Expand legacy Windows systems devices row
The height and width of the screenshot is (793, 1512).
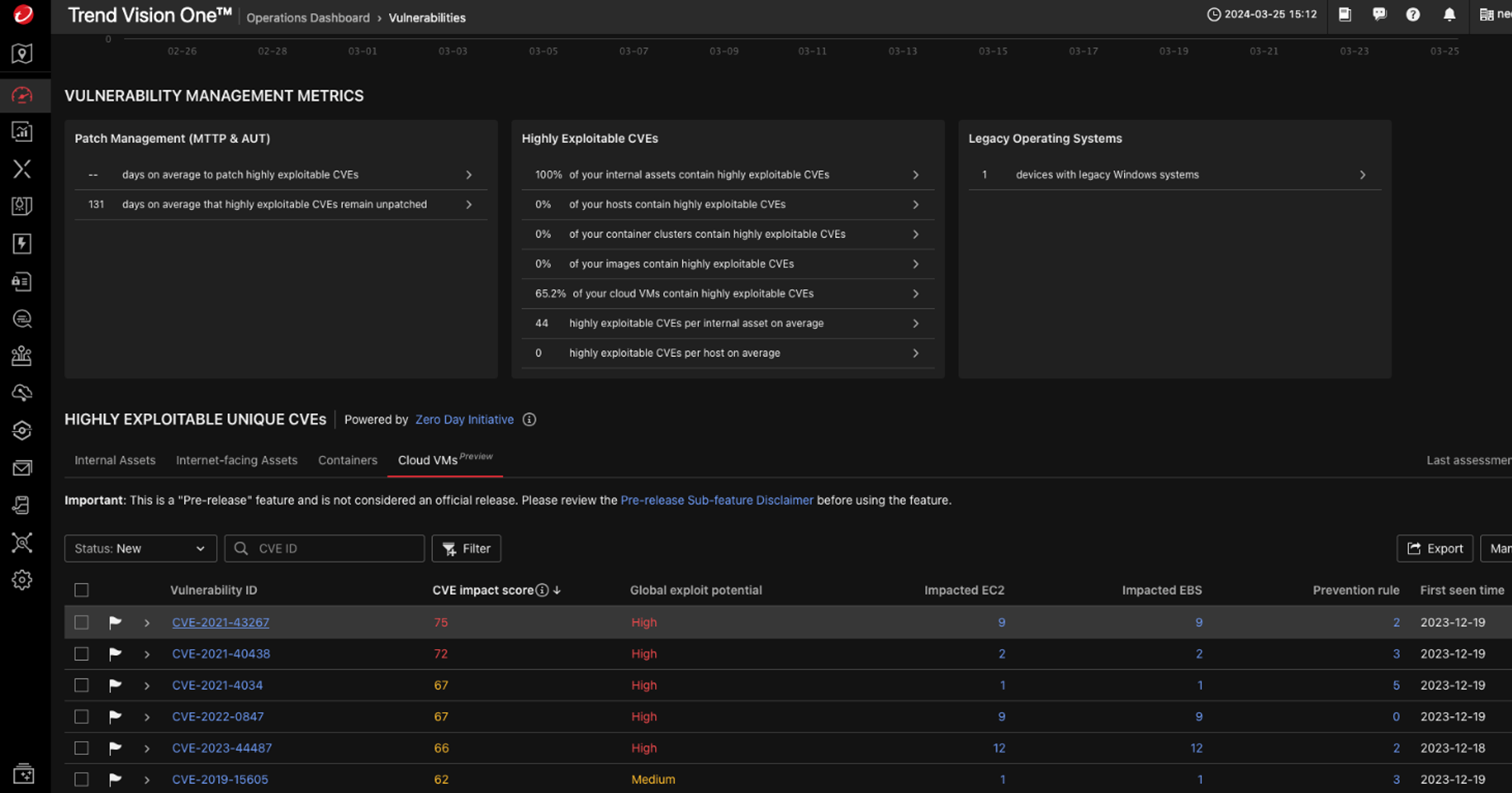tap(1362, 175)
